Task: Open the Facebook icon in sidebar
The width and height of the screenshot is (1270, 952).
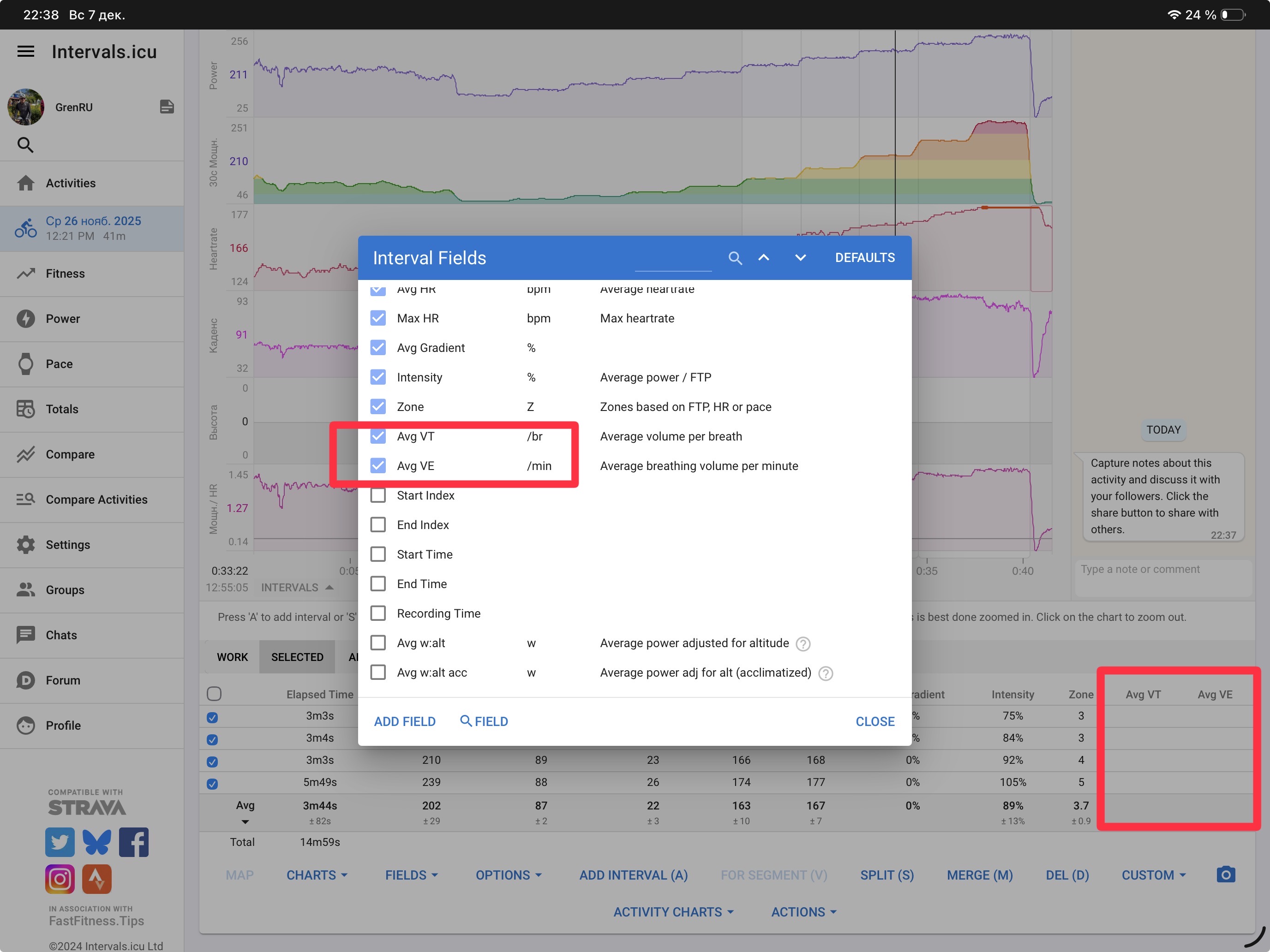Action: click(x=133, y=842)
